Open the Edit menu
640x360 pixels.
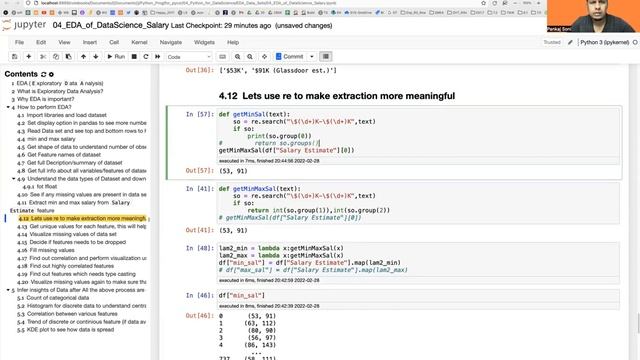coord(41,42)
